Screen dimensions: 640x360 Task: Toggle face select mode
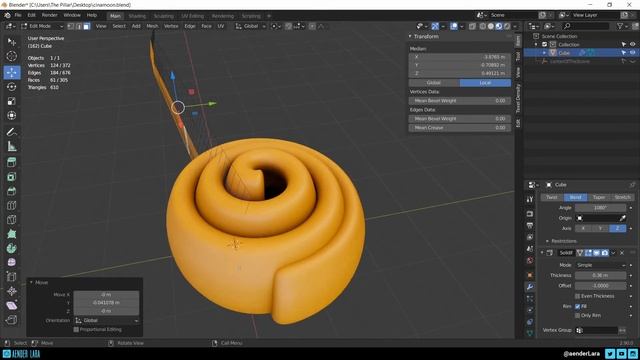coord(87,26)
